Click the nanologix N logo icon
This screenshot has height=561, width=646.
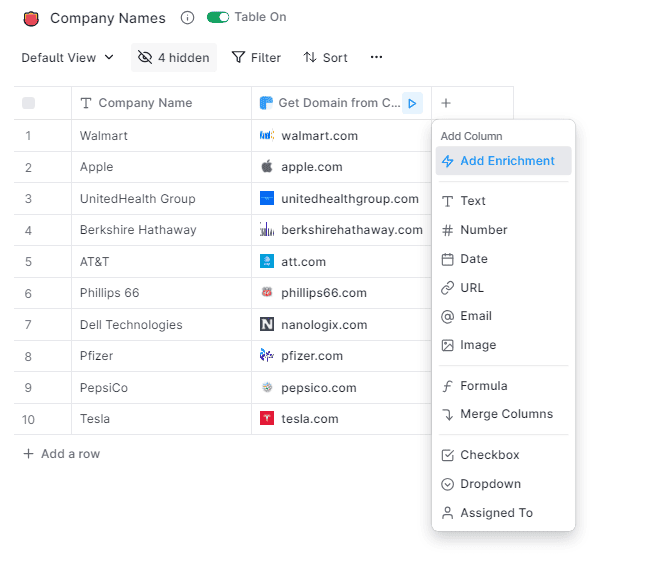[x=267, y=324]
